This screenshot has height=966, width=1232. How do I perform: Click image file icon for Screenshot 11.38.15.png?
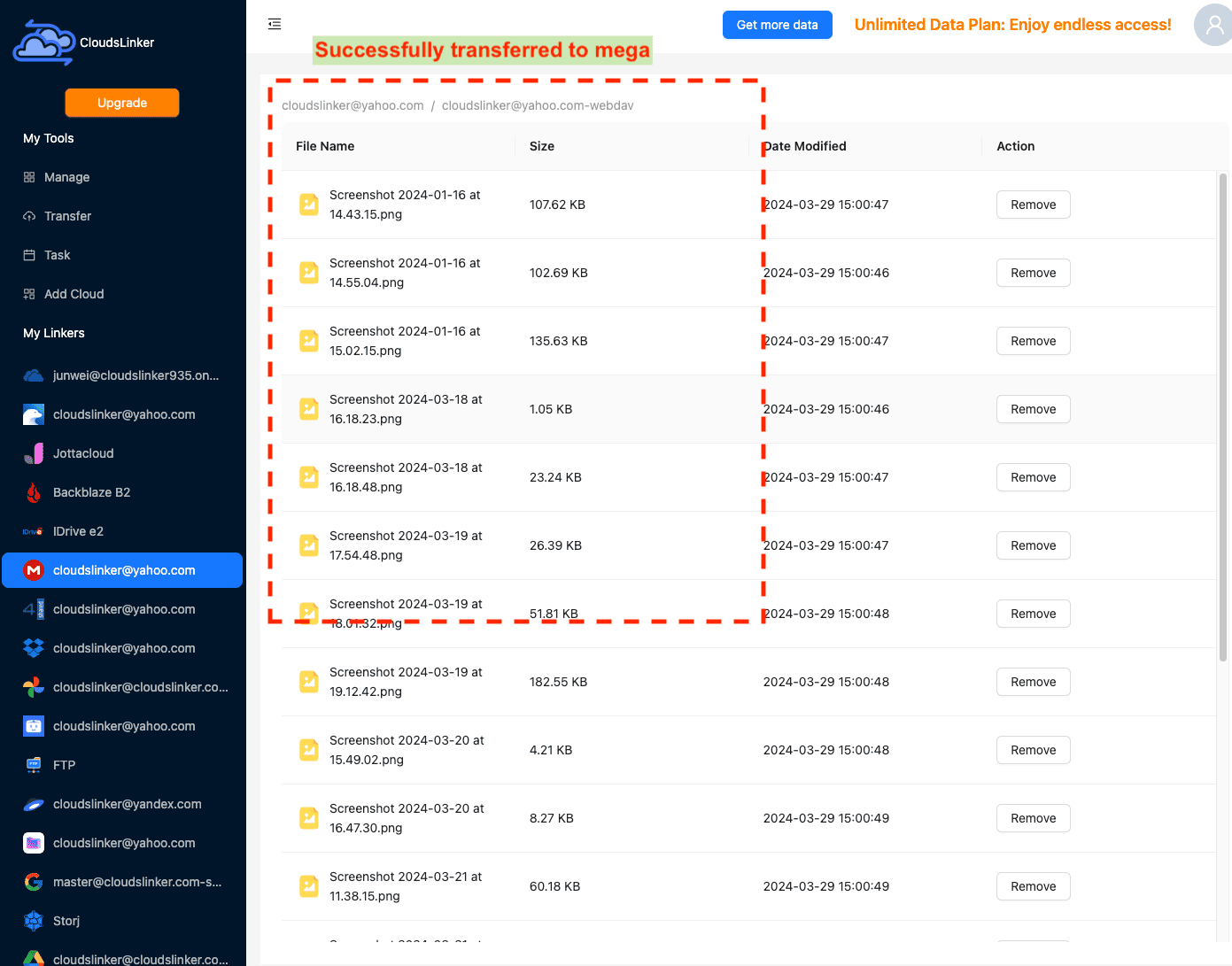point(309,886)
